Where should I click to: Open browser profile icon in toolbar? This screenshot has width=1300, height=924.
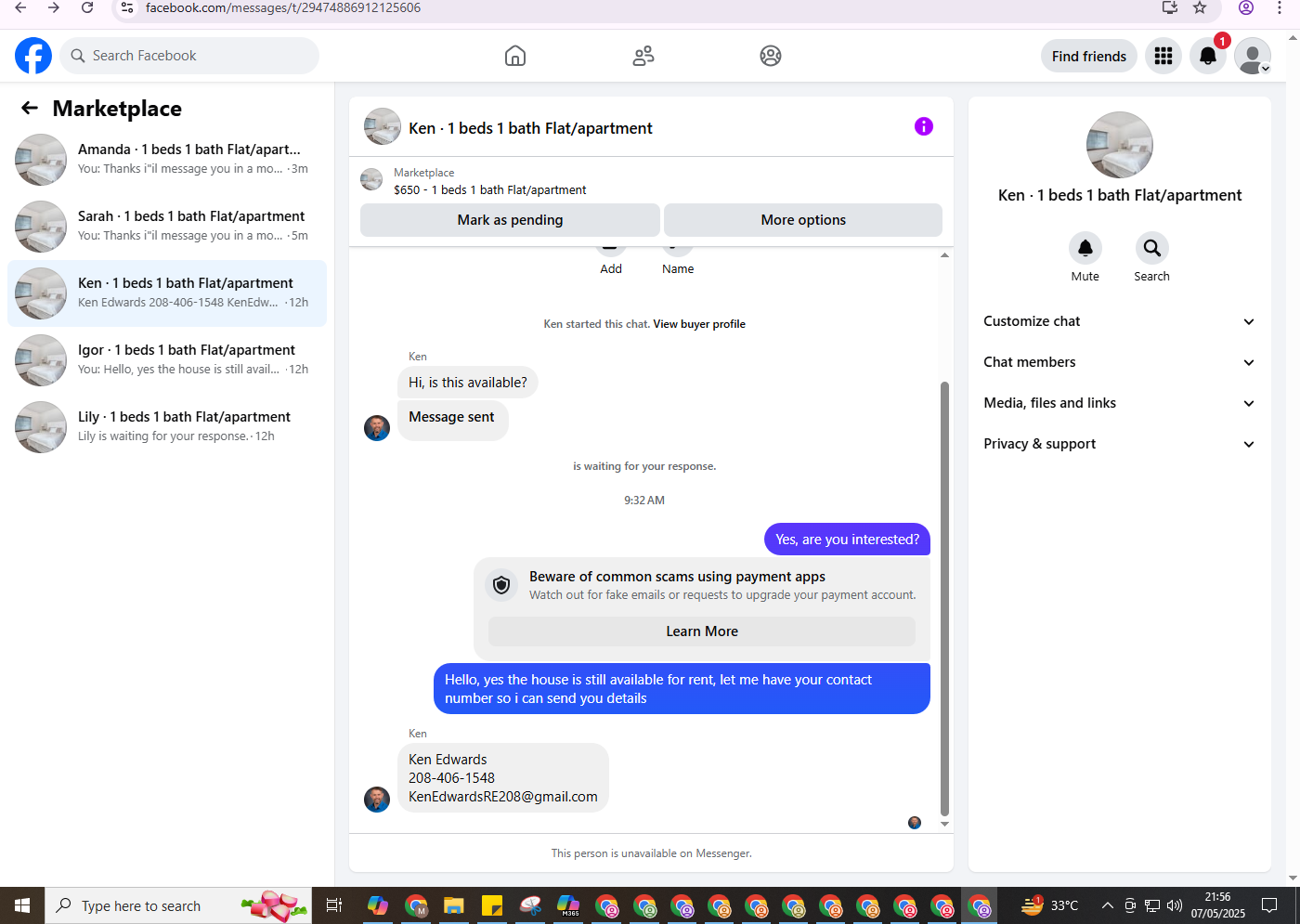1246,7
